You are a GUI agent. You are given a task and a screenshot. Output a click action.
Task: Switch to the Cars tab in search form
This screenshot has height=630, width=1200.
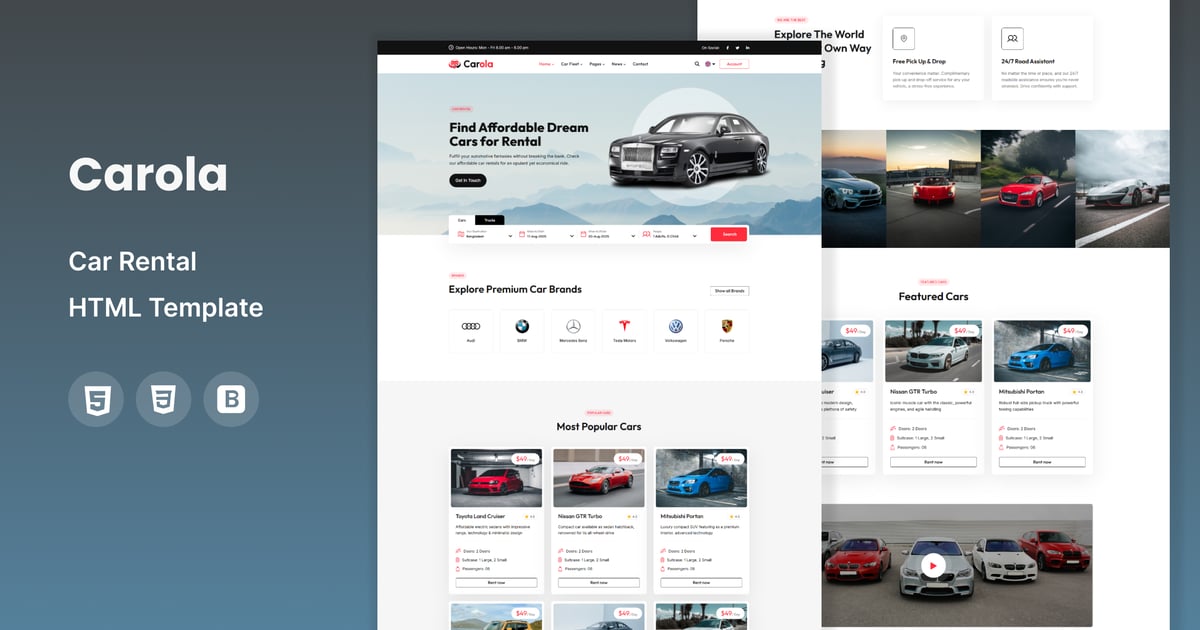pyautogui.click(x=462, y=220)
